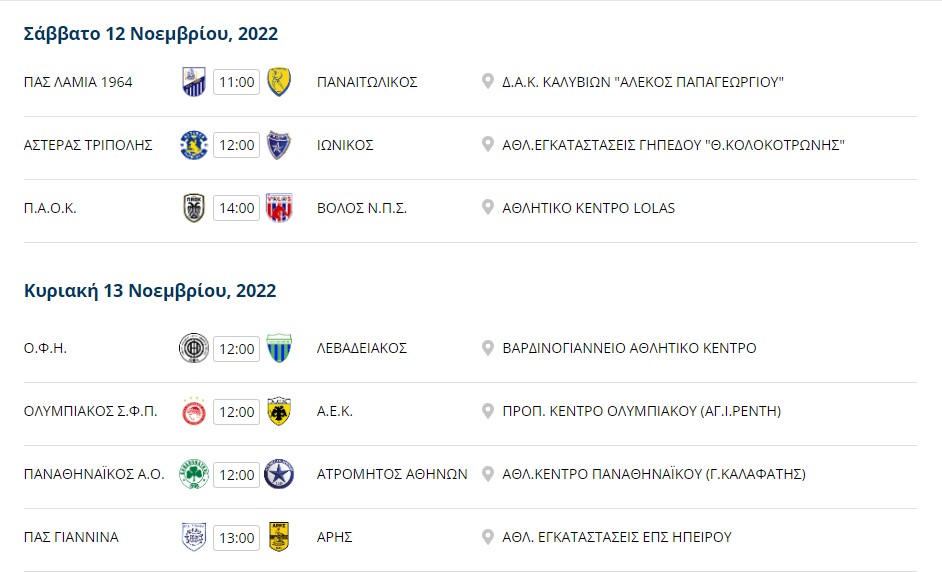Open the ΟΛΥΜΠΙΑΚΟΣ Σ.Φ.Π. red logo

click(194, 411)
